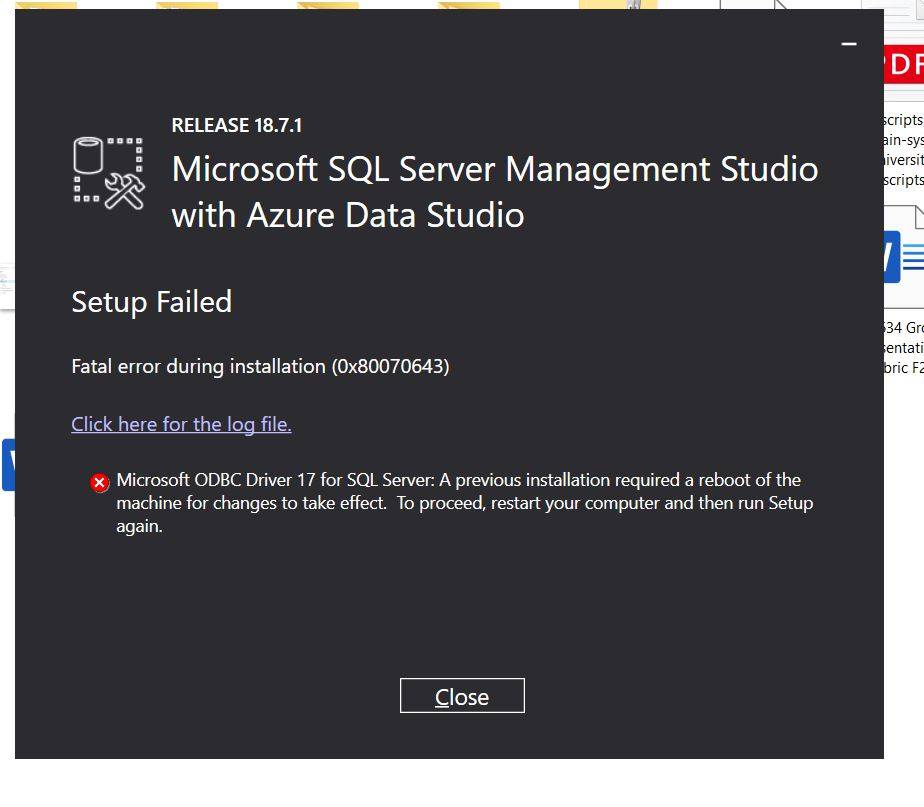Screen dimensions: 924x807
Task: Click the red error X icon beside ODBC message
Action: tap(100, 483)
